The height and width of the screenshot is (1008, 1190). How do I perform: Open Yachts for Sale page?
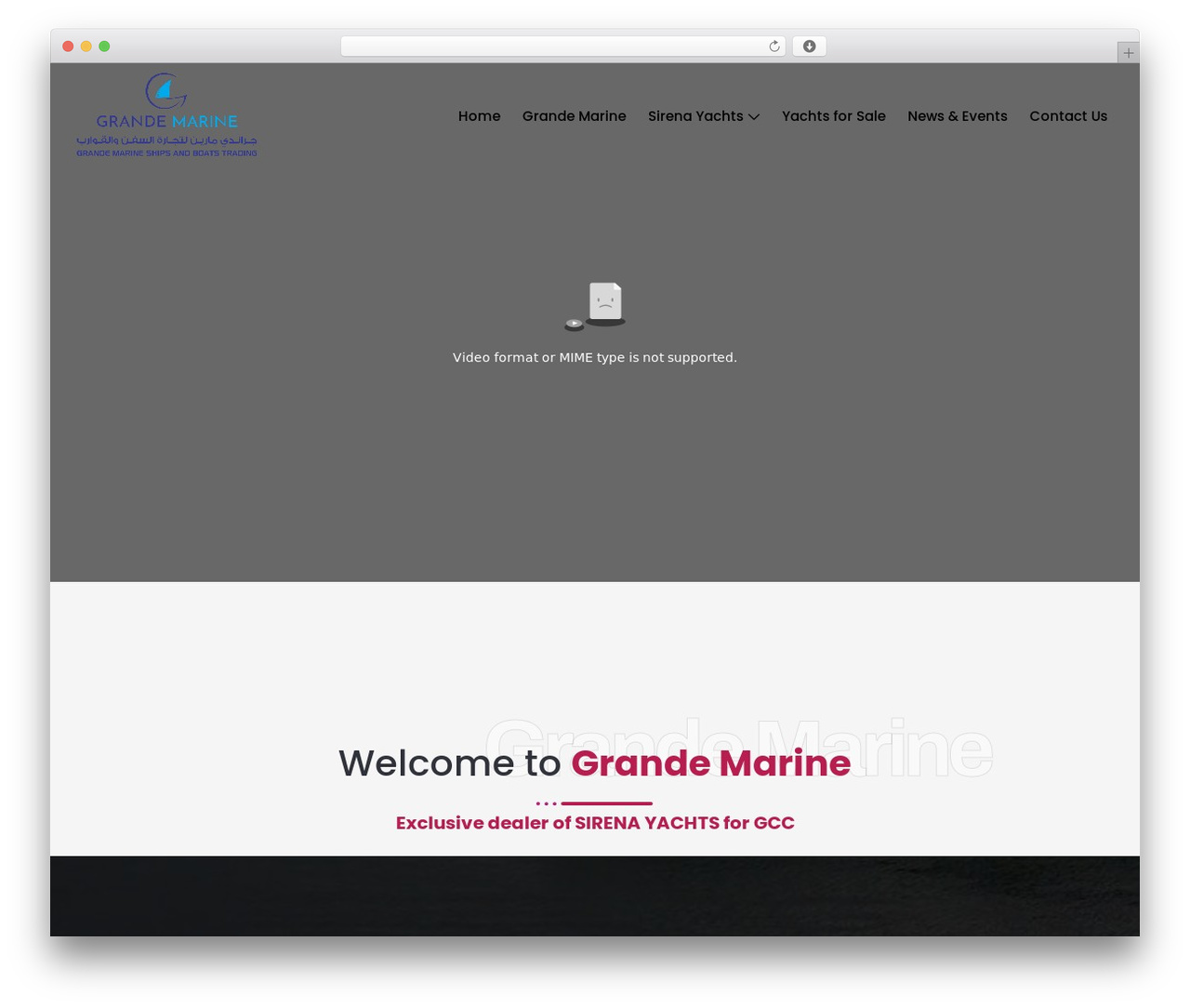833,116
